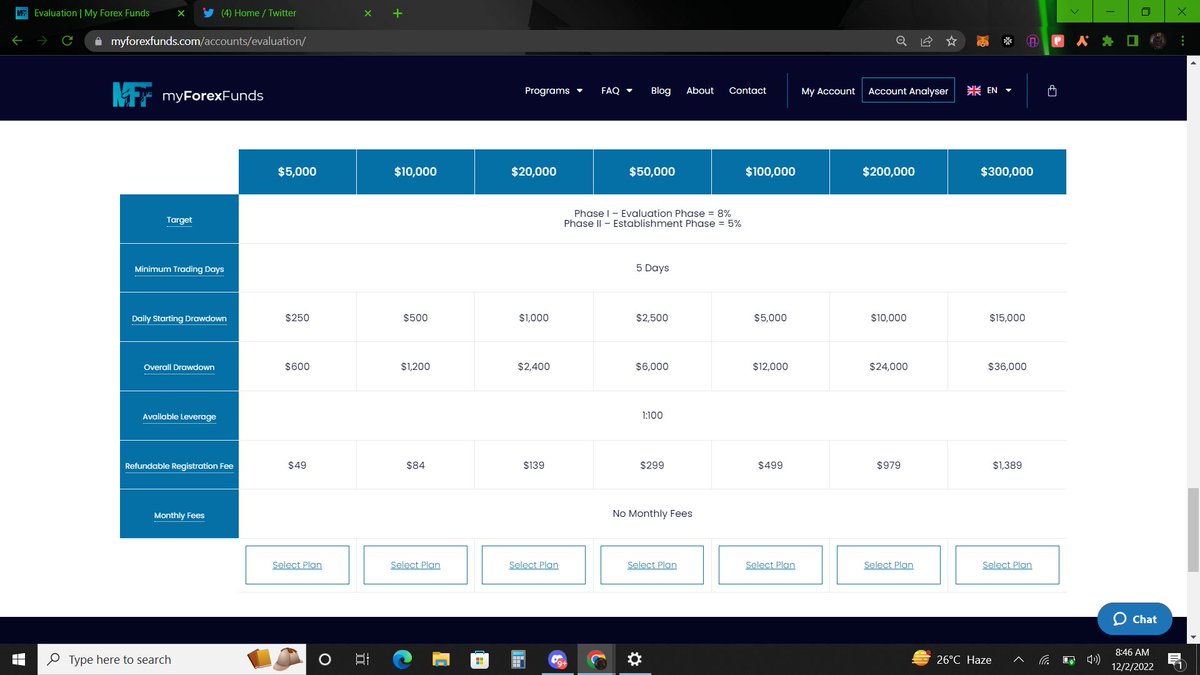Click the Minimum Trading Days label

pos(179,269)
